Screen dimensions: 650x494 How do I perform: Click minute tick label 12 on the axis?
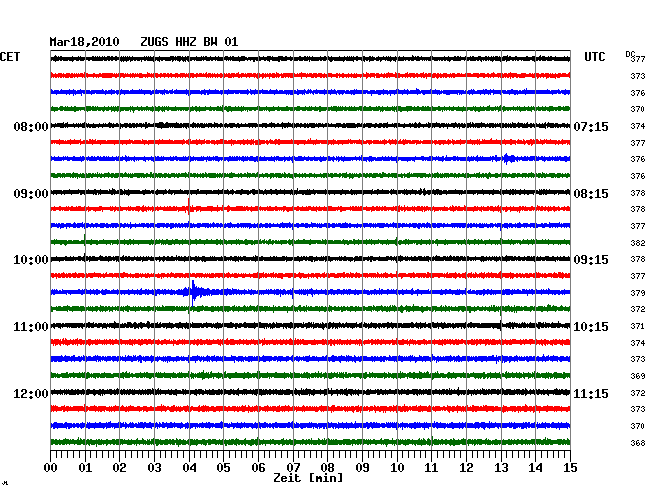(466, 468)
